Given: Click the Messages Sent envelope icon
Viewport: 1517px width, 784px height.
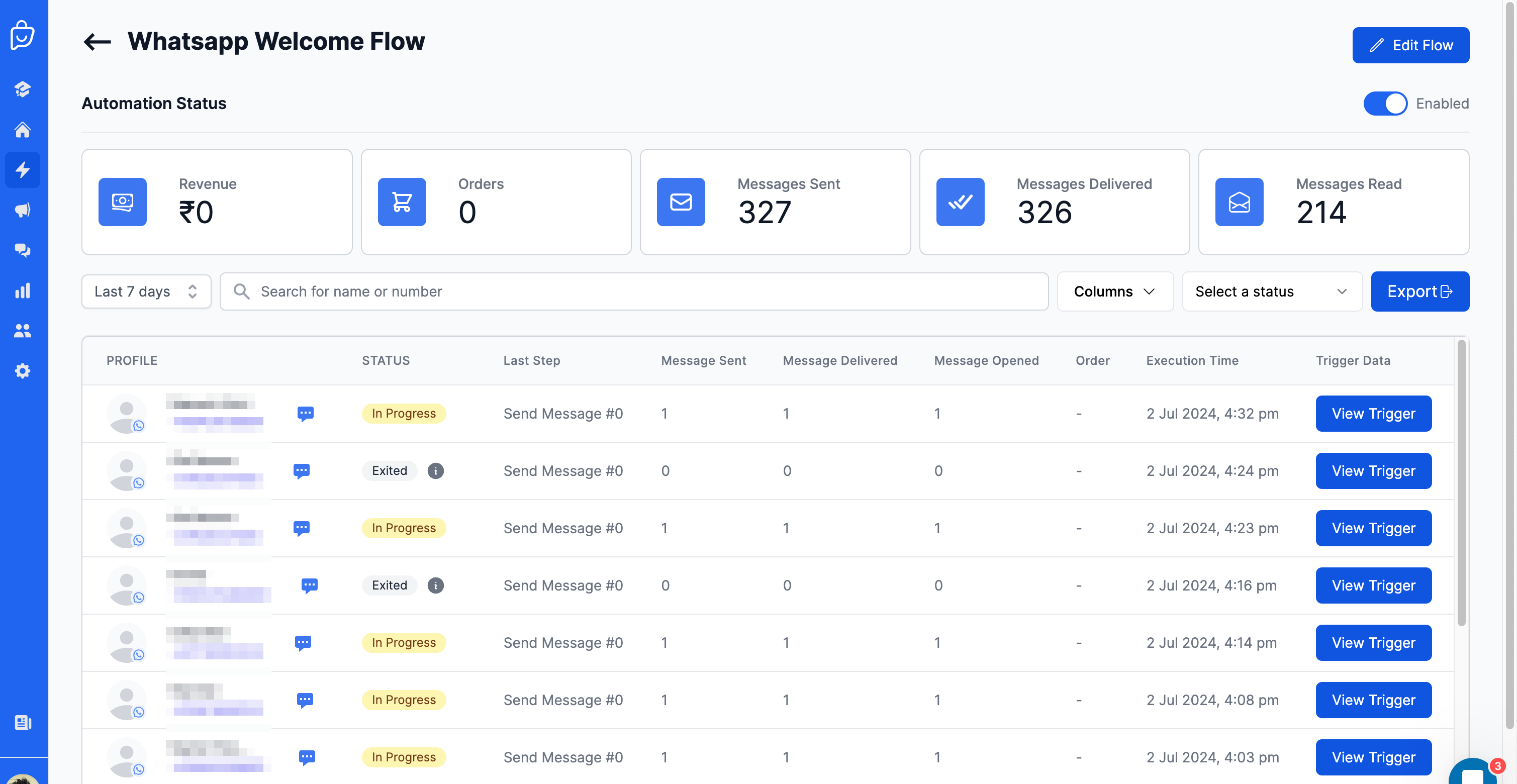Looking at the screenshot, I should [681, 202].
